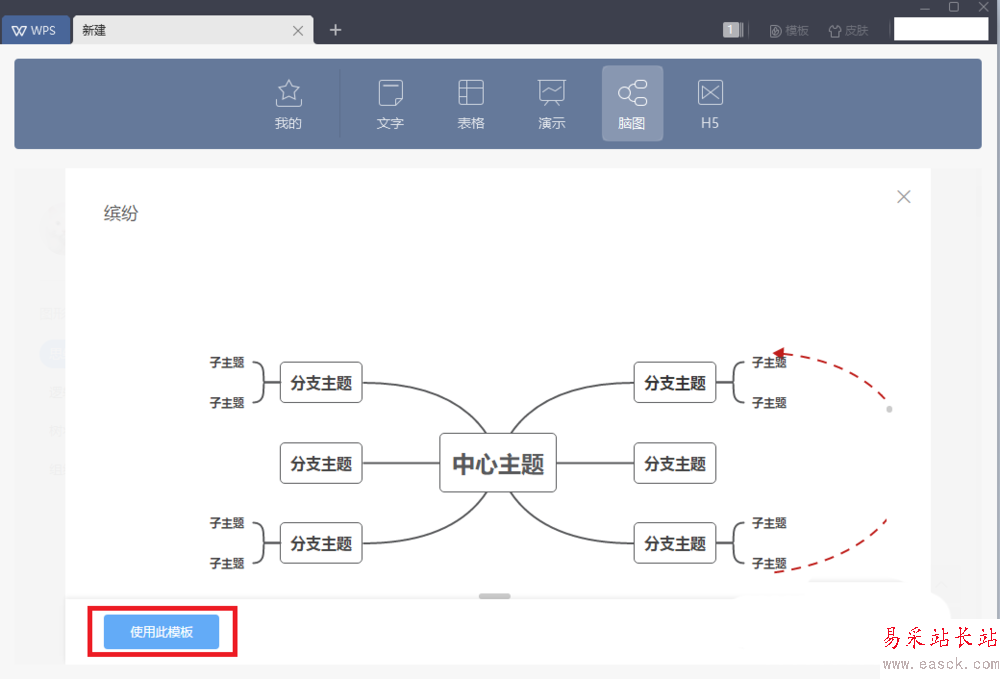Minimize the WPS window
Image resolution: width=1000 pixels, height=679 pixels.
(x=925, y=8)
